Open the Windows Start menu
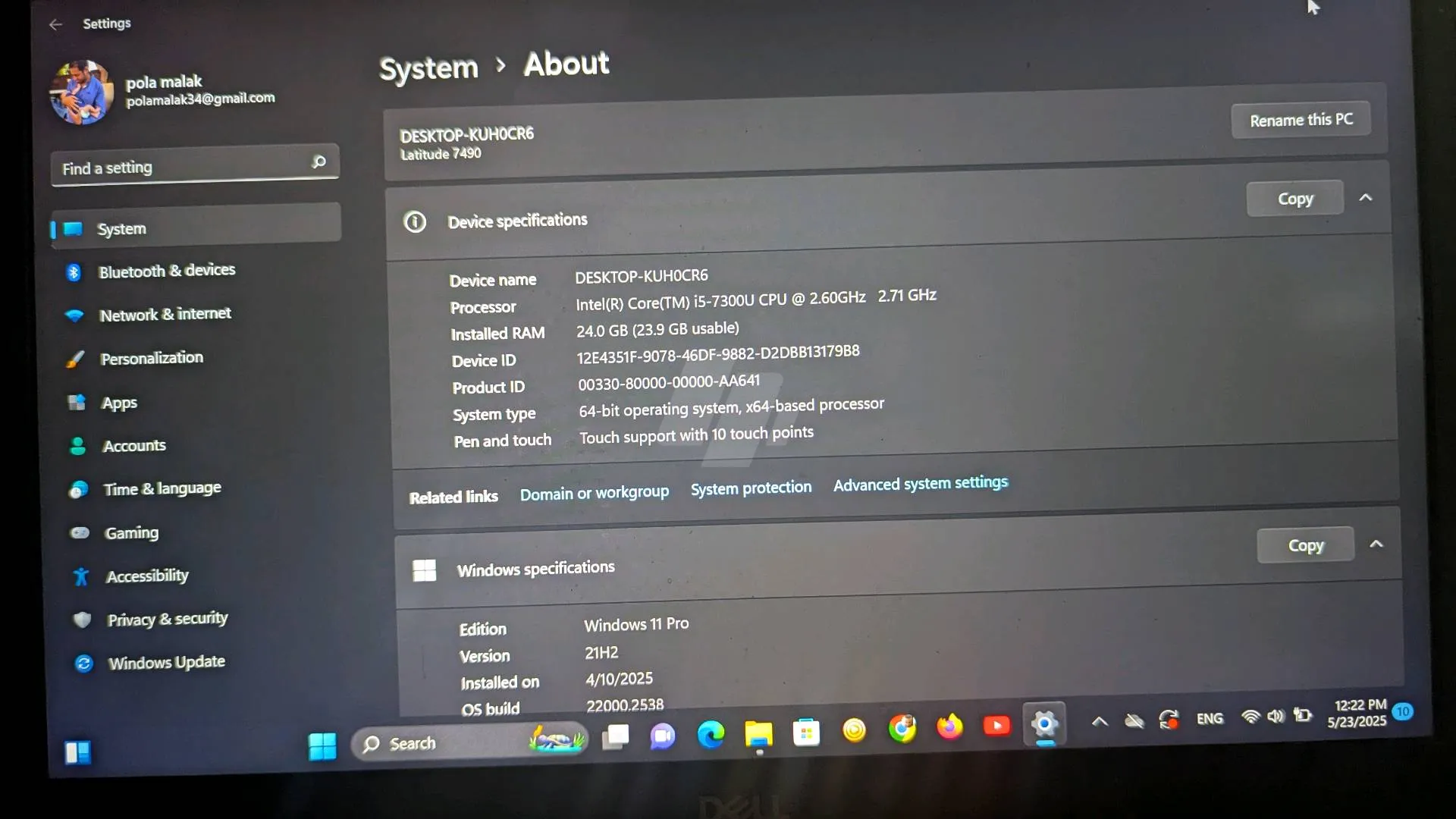 click(322, 746)
